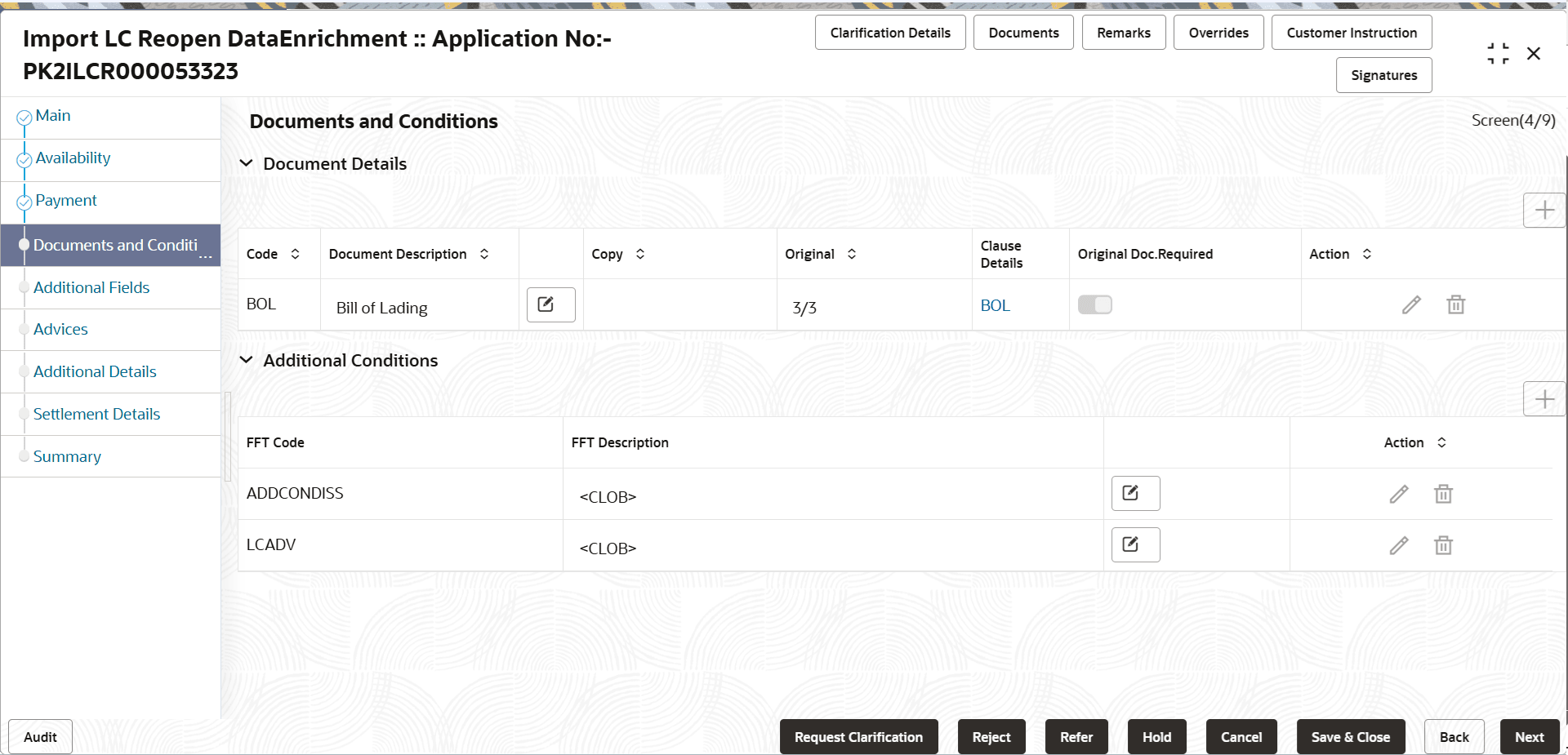Click the add icon above Additional Conditions table
This screenshot has height=755, width=1568.
click(1545, 399)
